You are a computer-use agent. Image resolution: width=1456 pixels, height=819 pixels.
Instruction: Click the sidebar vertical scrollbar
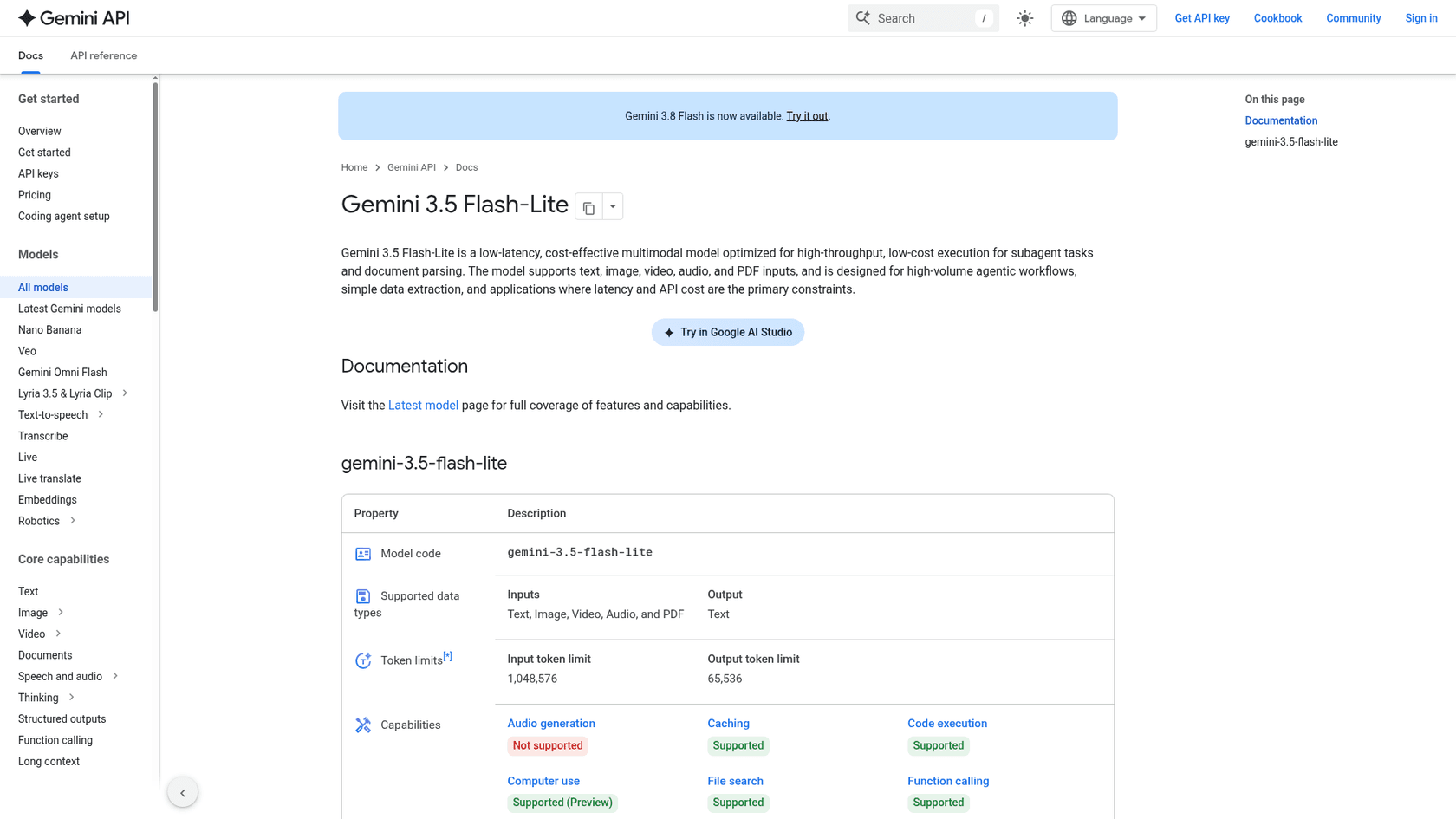point(155,195)
